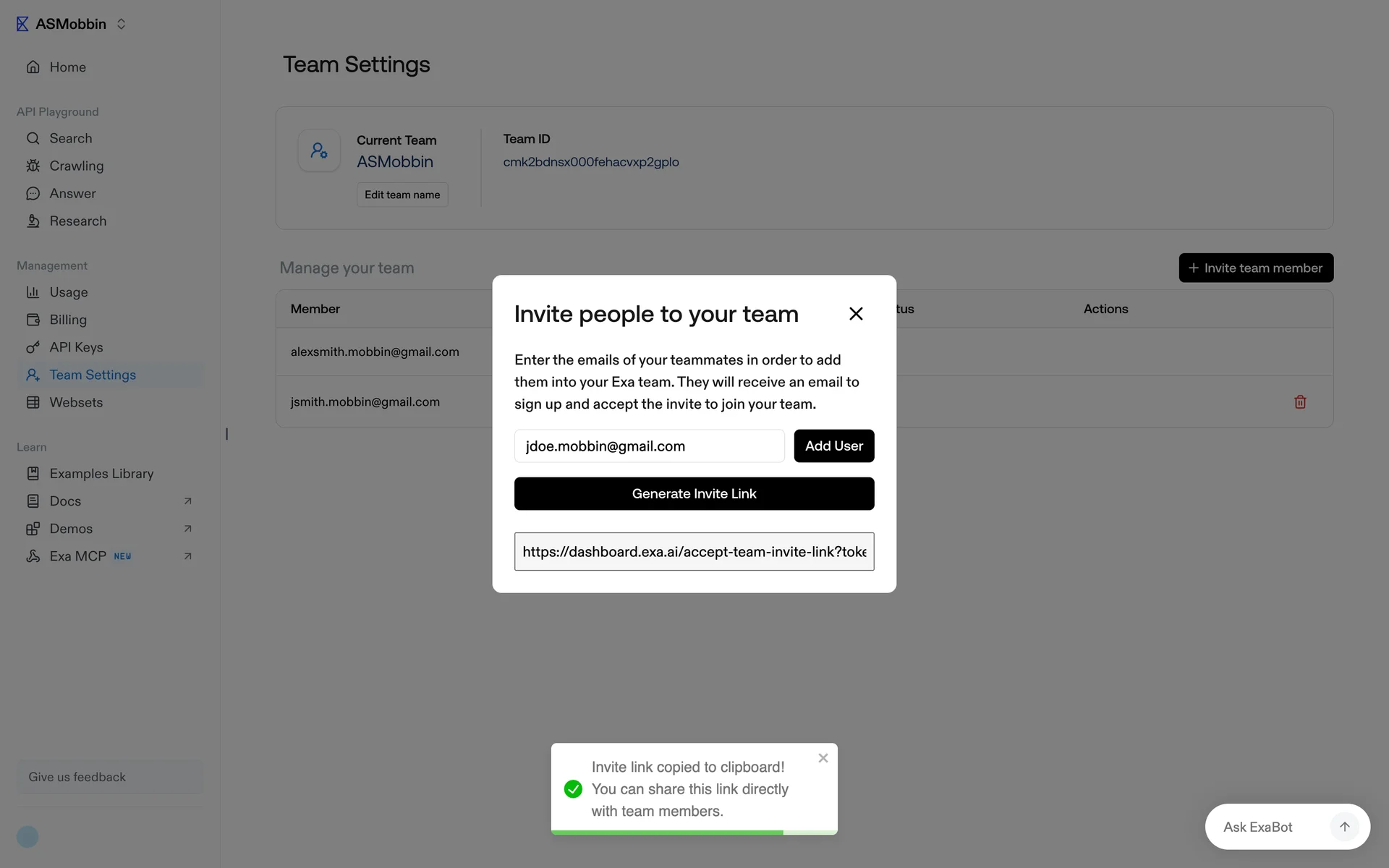Screen dimensions: 1389x868
Task: Expand the ASMobbin team switcher
Action: [x=121, y=24]
